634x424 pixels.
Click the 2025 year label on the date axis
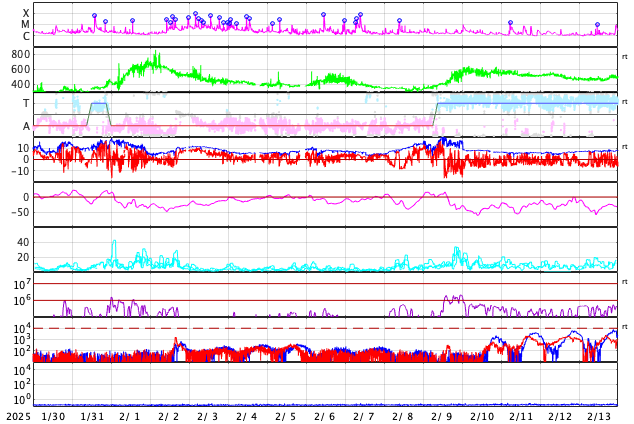click(18, 416)
